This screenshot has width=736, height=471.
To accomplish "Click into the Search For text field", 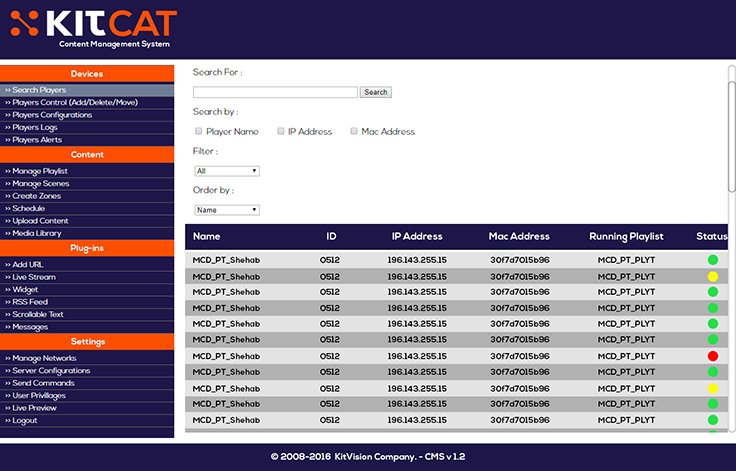I will tap(275, 92).
